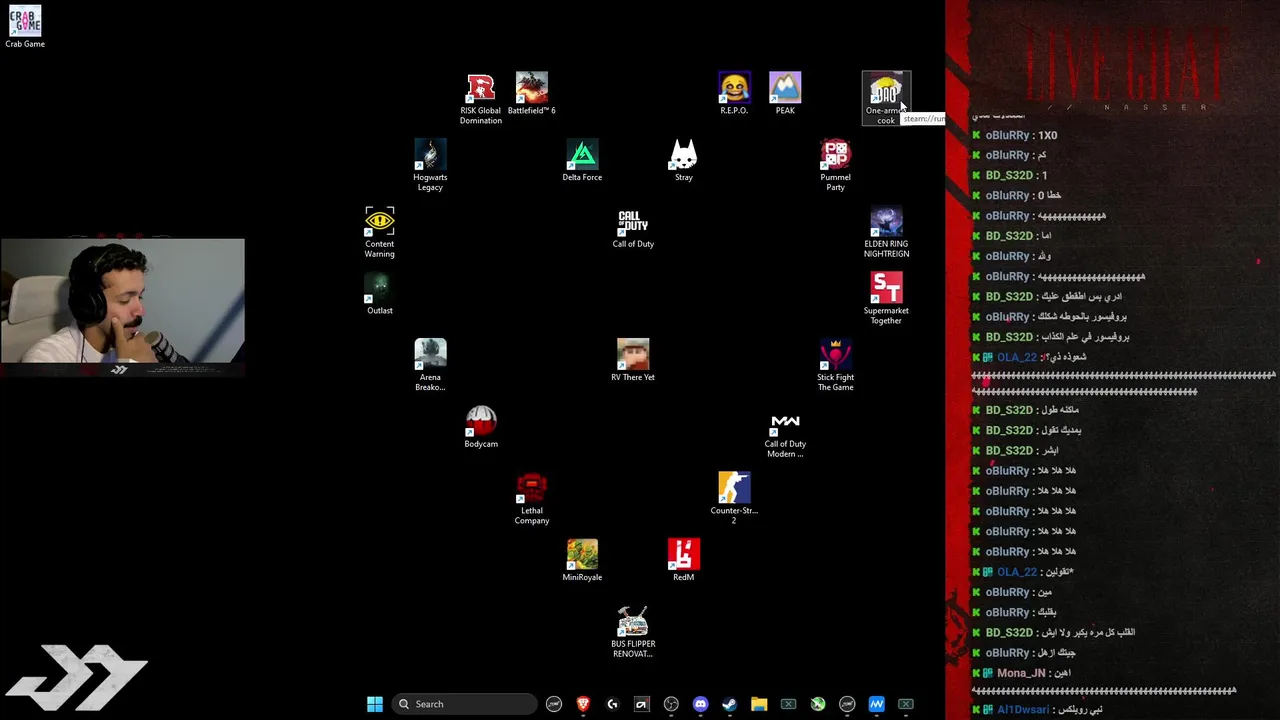The width and height of the screenshot is (1280, 720).
Task: Select the Content Warning icon
Action: (x=380, y=232)
